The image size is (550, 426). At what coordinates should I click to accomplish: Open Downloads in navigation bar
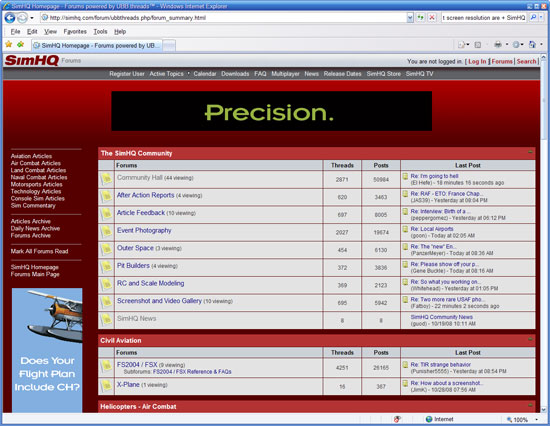coord(235,74)
